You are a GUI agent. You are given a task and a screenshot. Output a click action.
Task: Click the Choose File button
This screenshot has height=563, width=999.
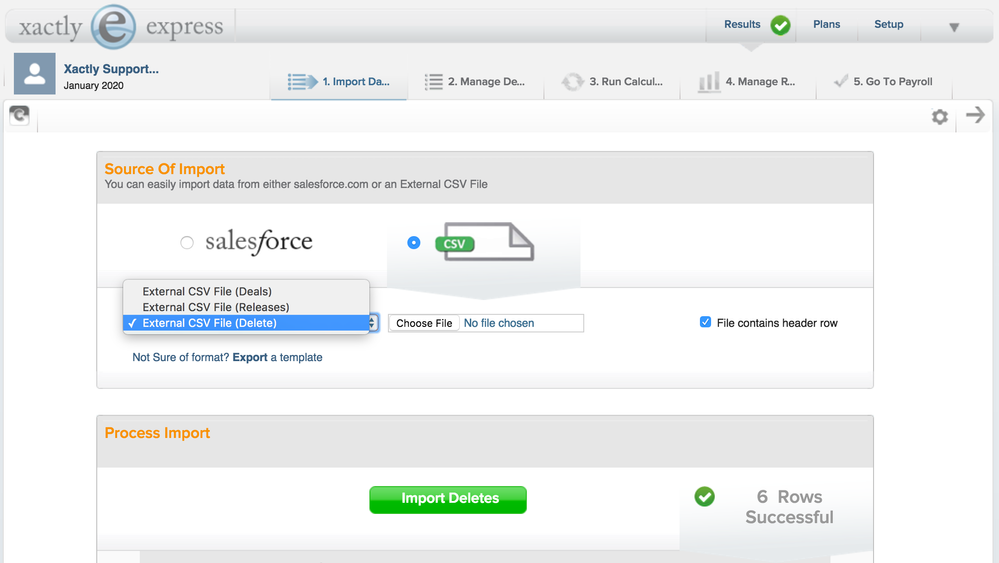coord(424,323)
